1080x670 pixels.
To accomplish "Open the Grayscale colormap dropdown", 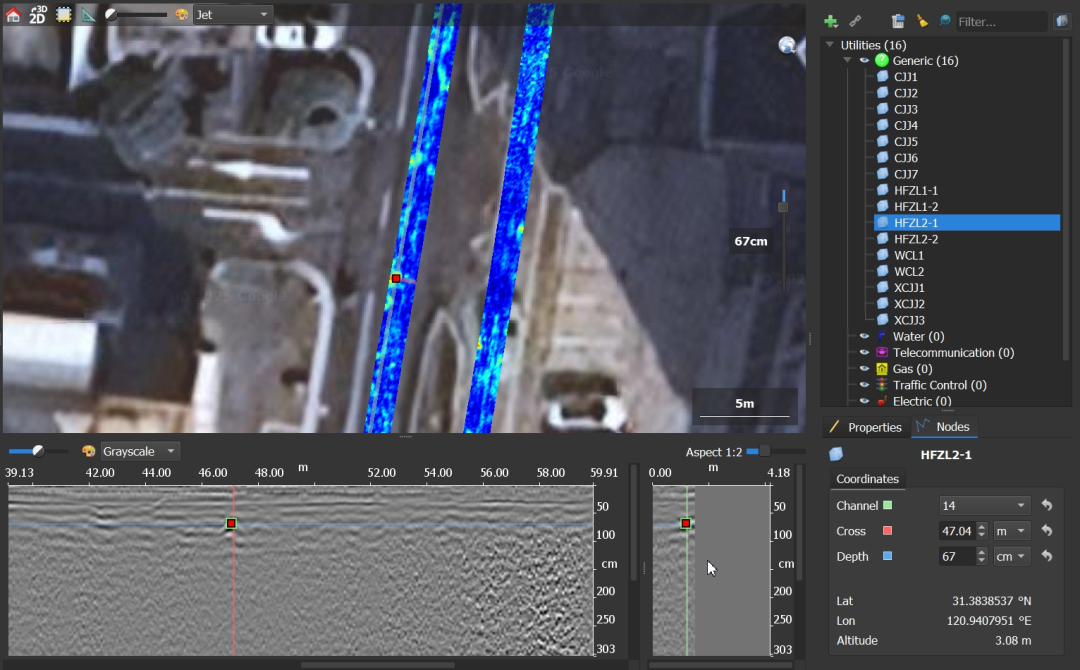I will (140, 452).
